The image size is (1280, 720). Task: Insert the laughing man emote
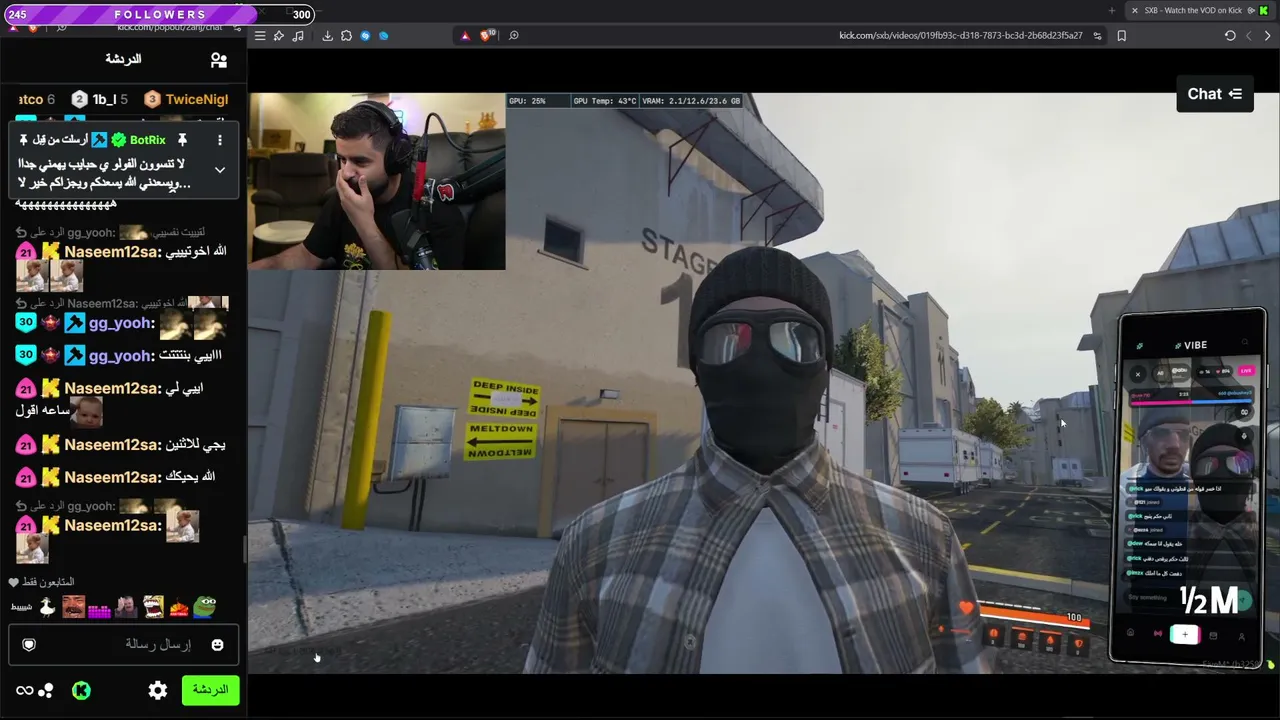click(x=73, y=607)
